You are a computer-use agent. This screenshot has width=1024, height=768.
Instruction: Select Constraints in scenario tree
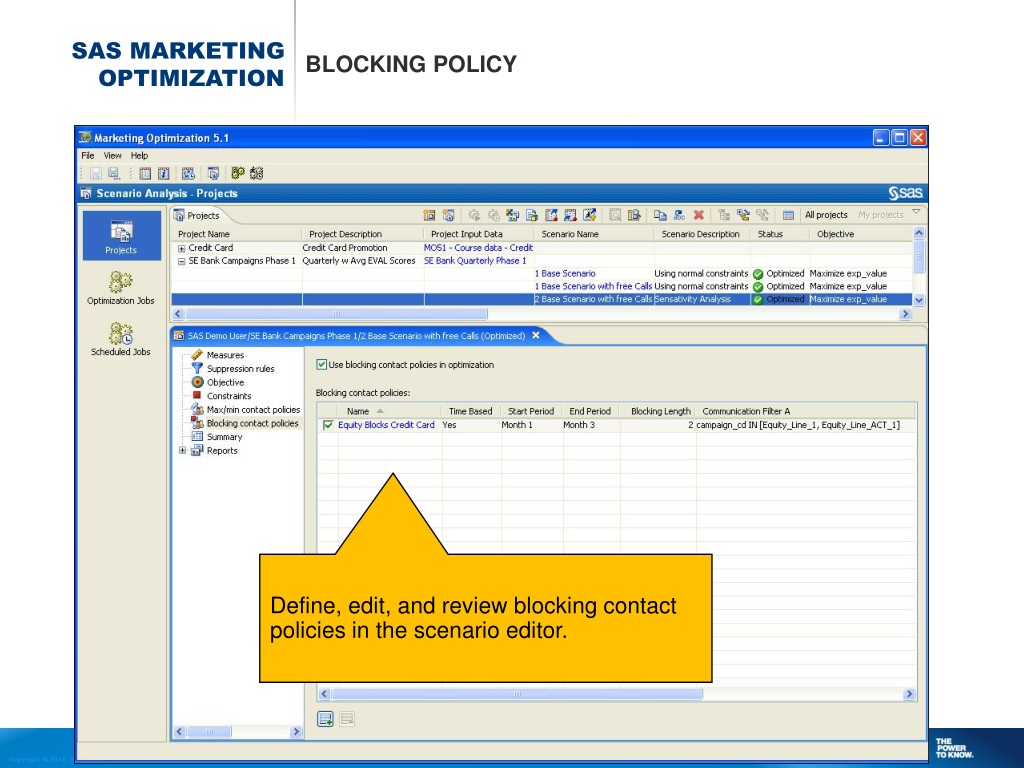tap(229, 396)
